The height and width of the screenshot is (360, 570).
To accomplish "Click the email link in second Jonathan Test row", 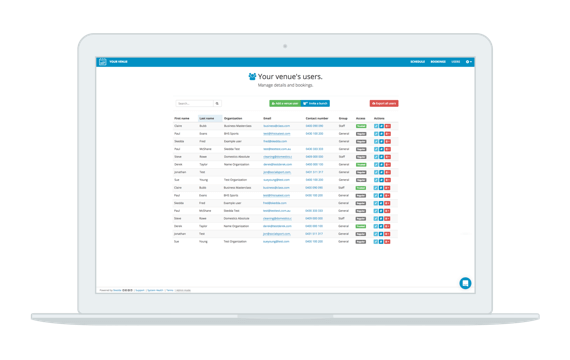I will pyautogui.click(x=277, y=234).
